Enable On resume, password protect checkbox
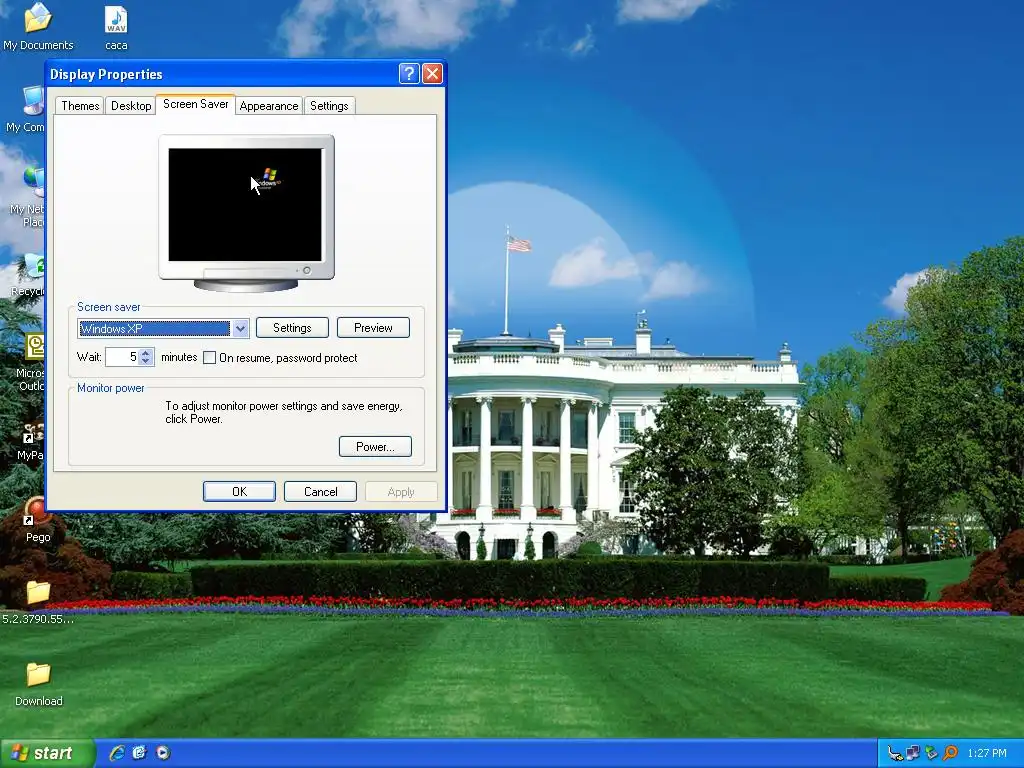 point(210,358)
